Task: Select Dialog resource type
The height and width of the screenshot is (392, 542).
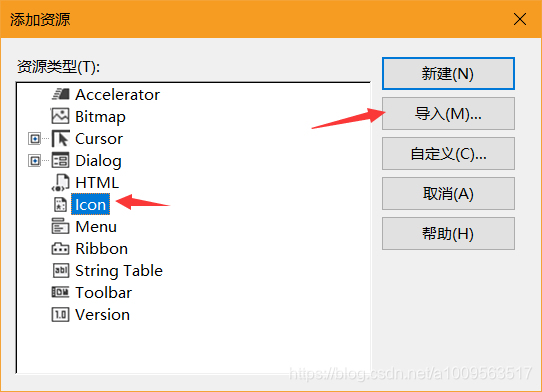Action: 99,161
